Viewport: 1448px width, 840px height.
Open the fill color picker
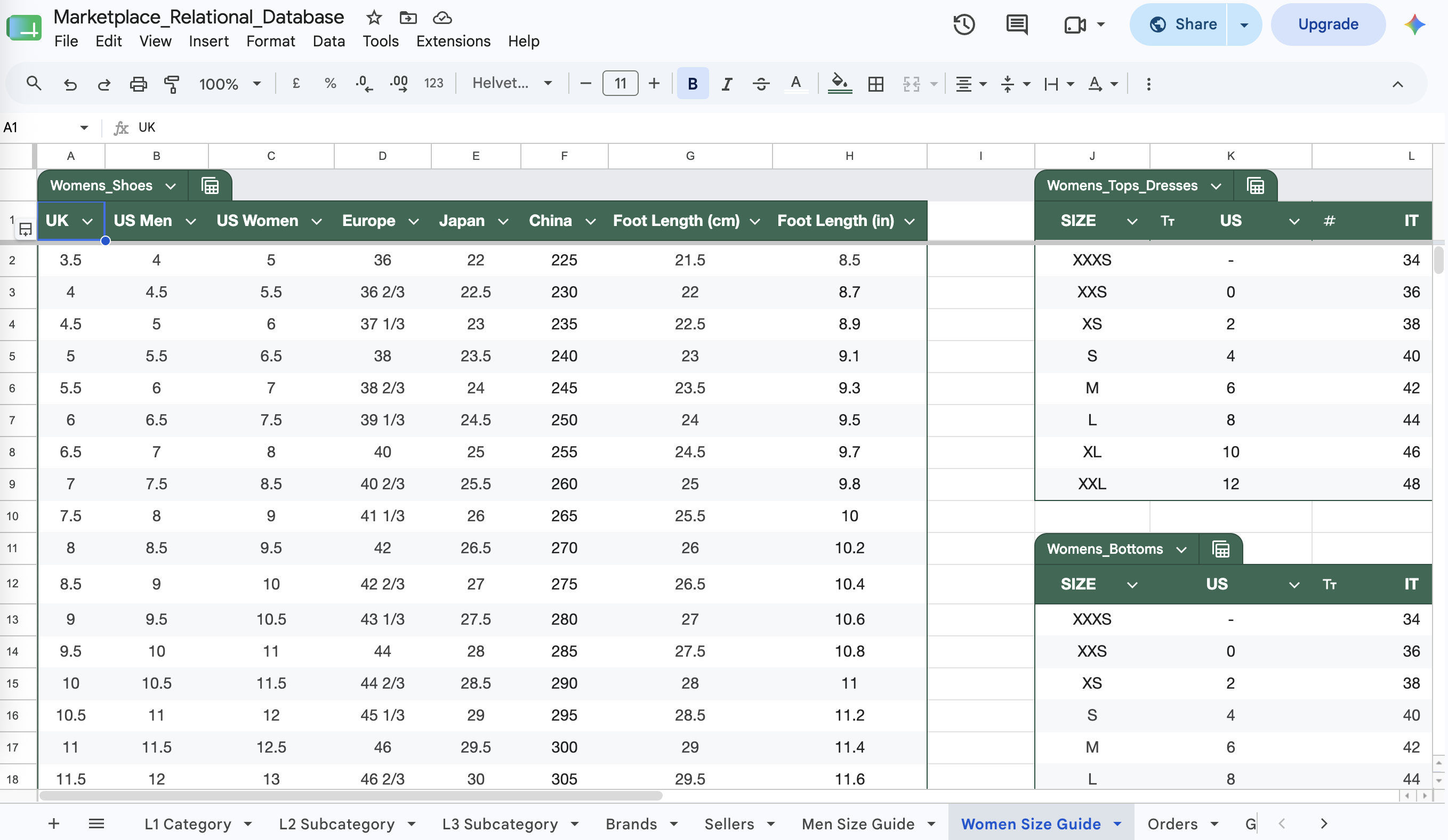840,84
